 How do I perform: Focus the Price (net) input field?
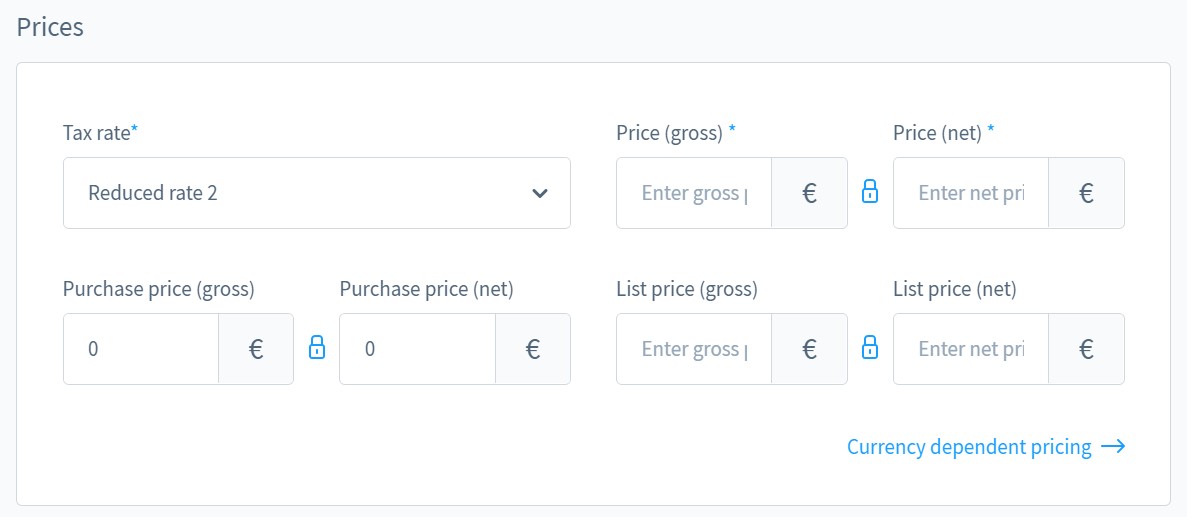971,193
